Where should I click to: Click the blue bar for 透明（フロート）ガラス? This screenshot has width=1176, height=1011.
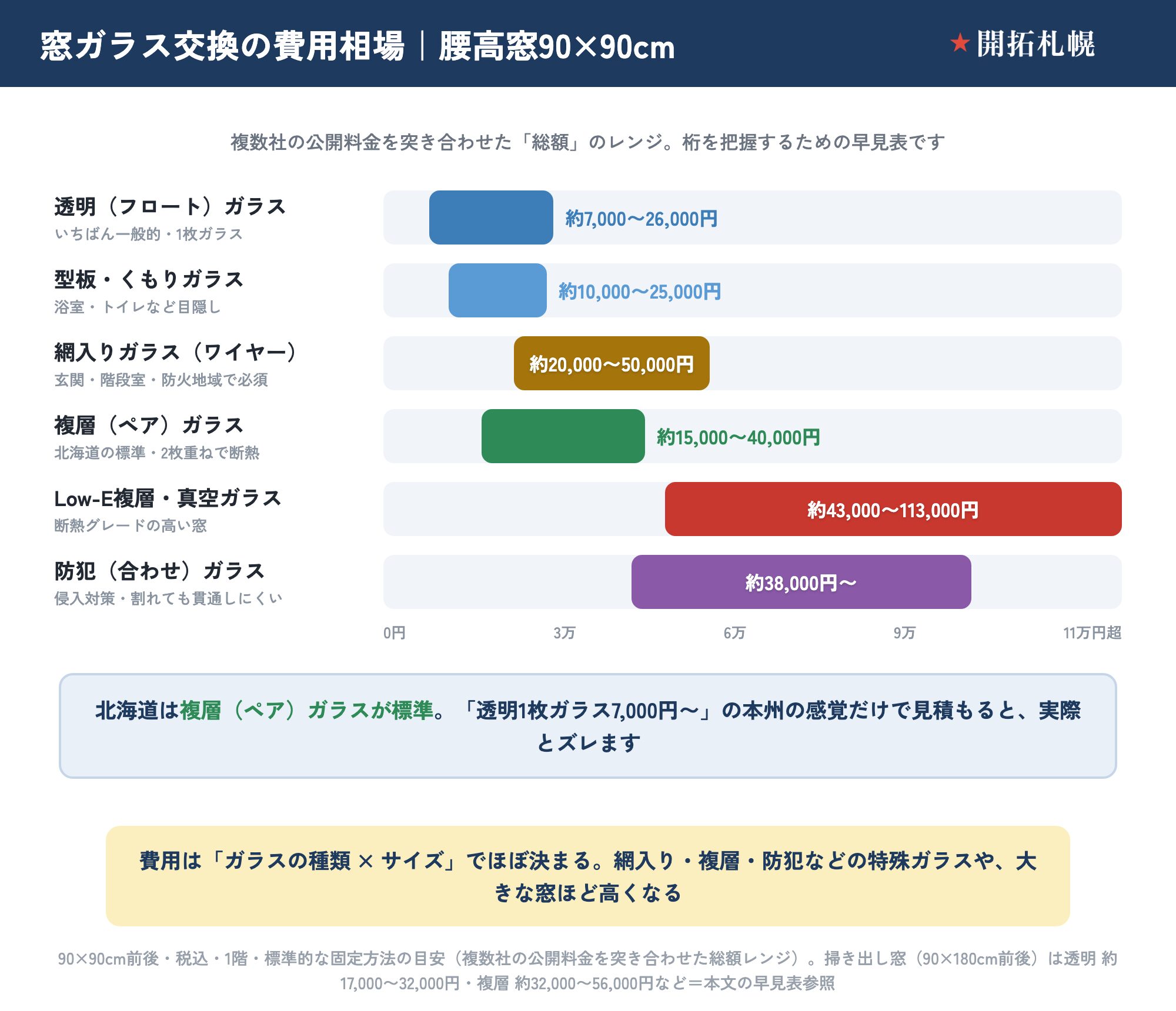point(491,217)
